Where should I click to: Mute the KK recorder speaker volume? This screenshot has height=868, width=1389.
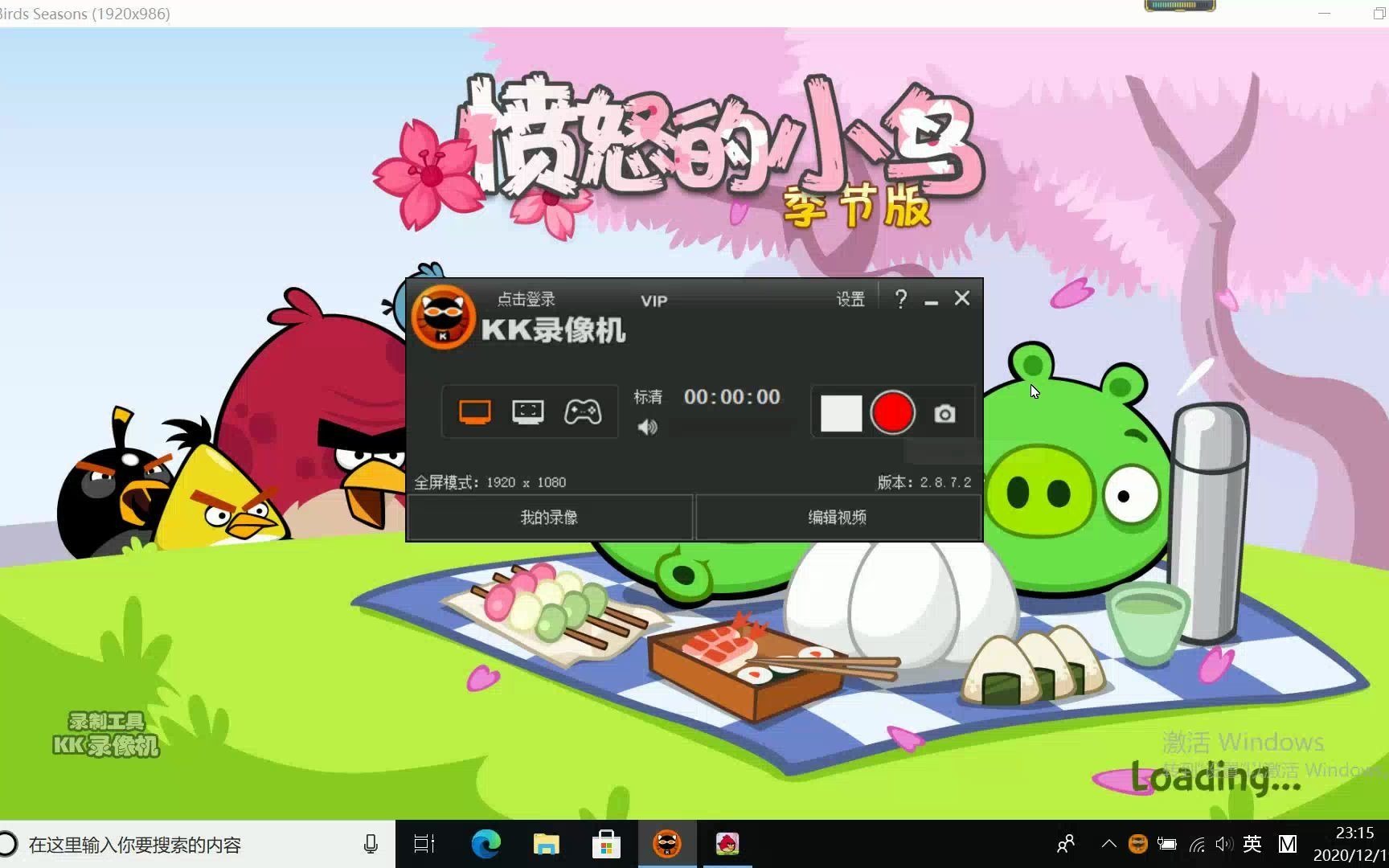(647, 427)
